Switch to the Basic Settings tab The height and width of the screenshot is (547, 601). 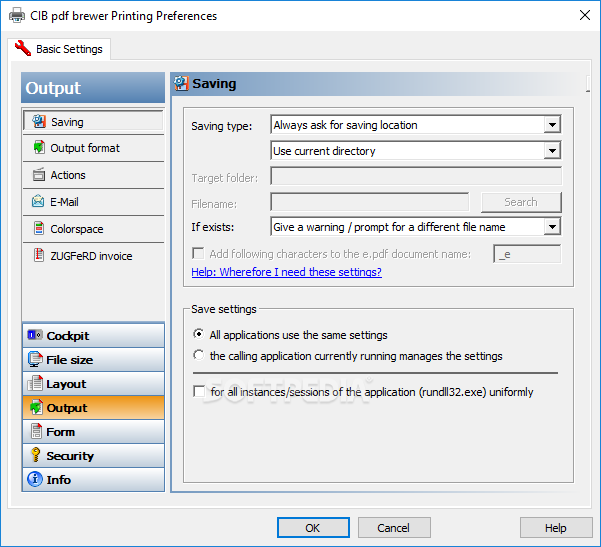pyautogui.click(x=59, y=48)
